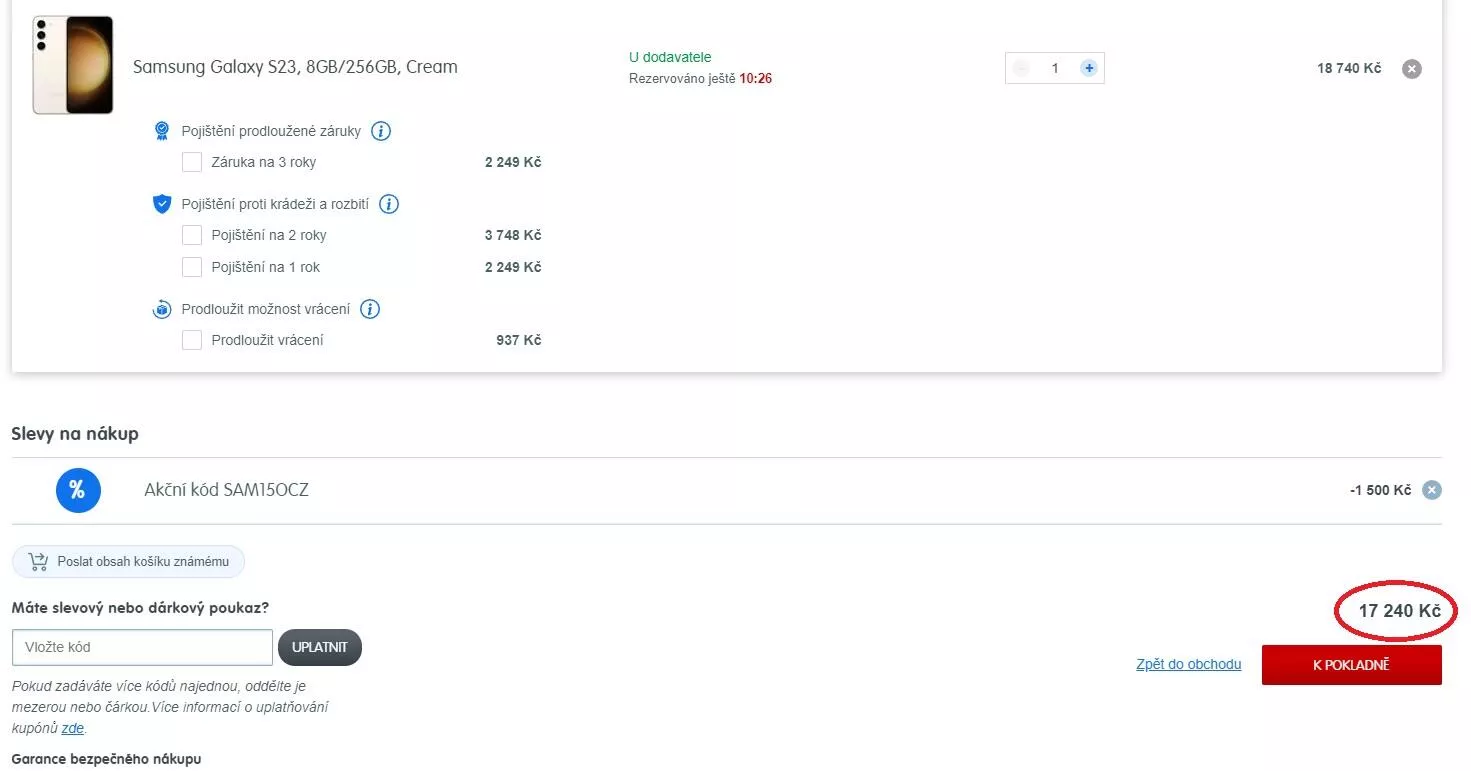The height and width of the screenshot is (771, 1471).
Task: Click Prodloužit možnost vrácení label
Action: (x=266, y=309)
